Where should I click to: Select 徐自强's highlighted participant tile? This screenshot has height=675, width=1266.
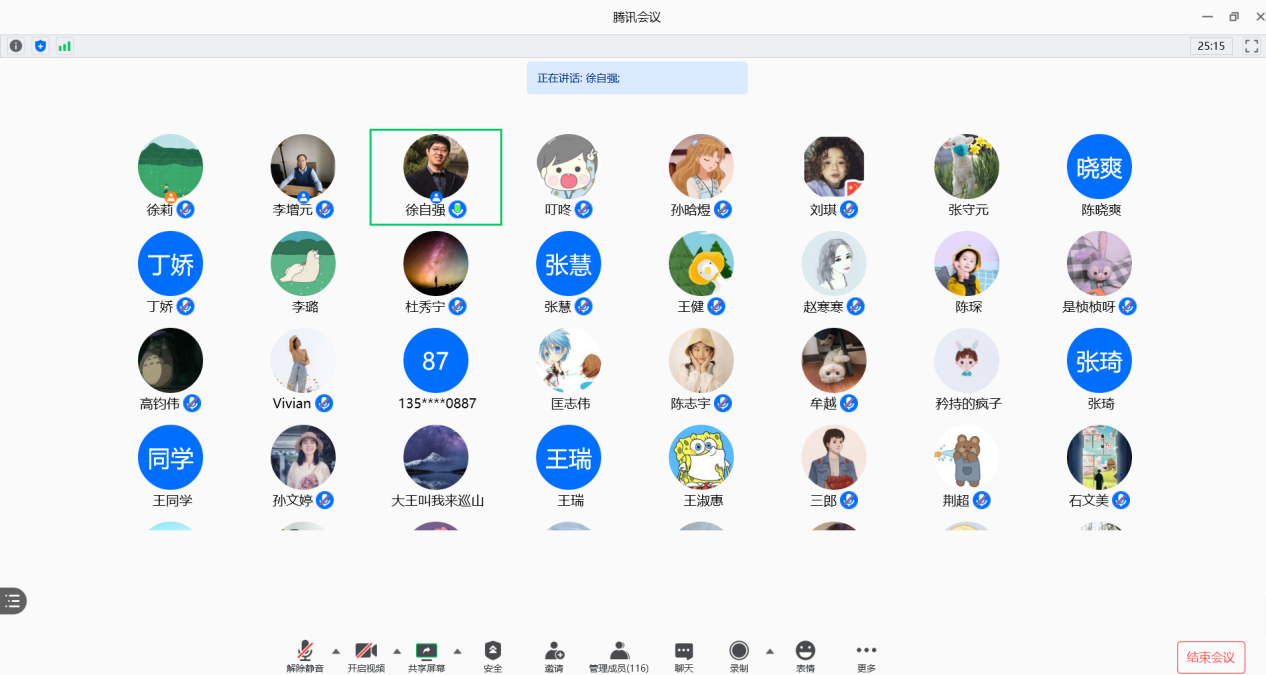(x=435, y=177)
